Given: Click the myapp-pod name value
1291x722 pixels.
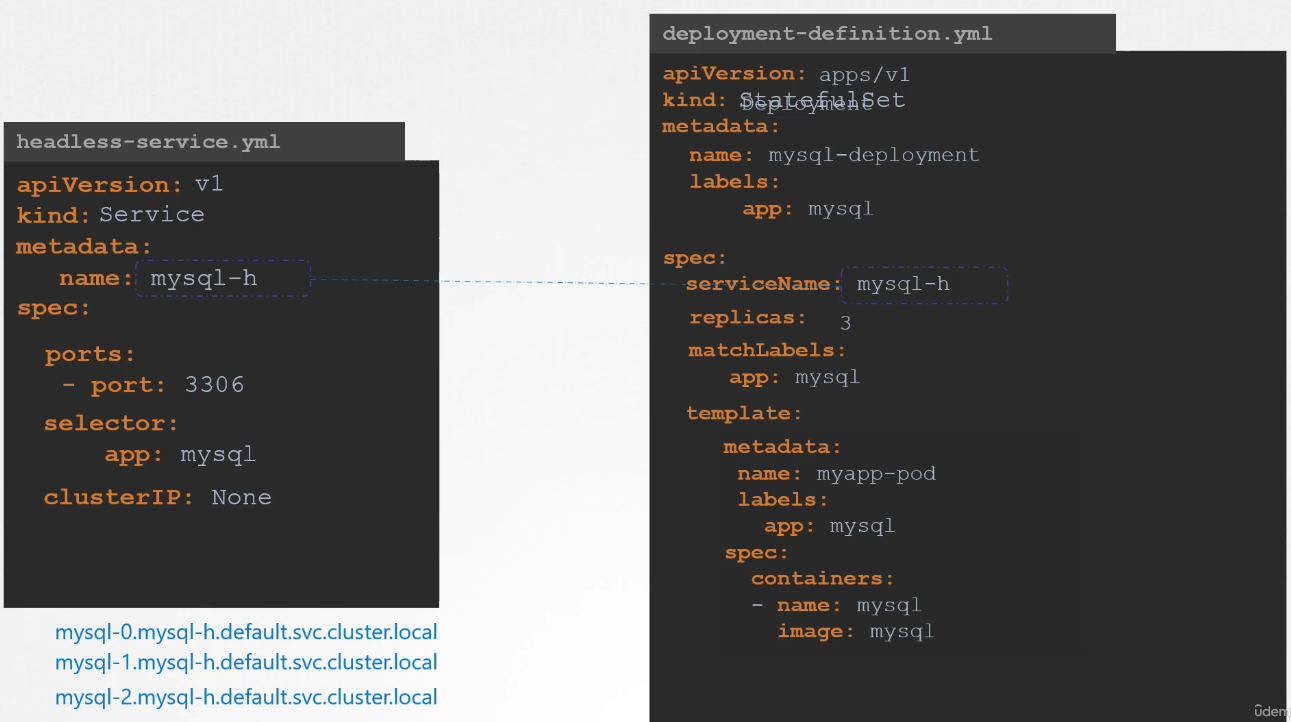Looking at the screenshot, I should [876, 473].
